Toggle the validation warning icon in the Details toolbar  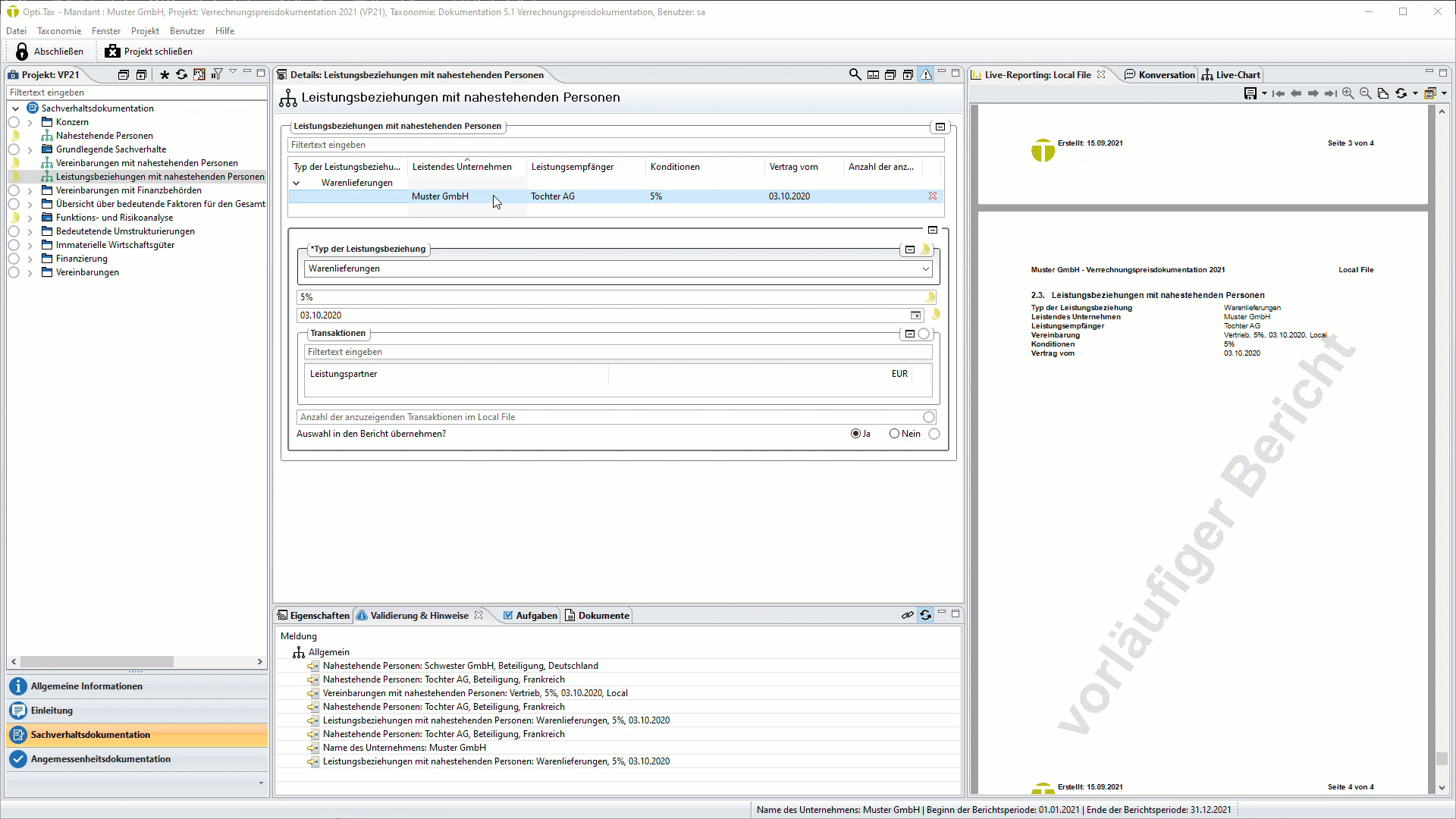click(926, 74)
